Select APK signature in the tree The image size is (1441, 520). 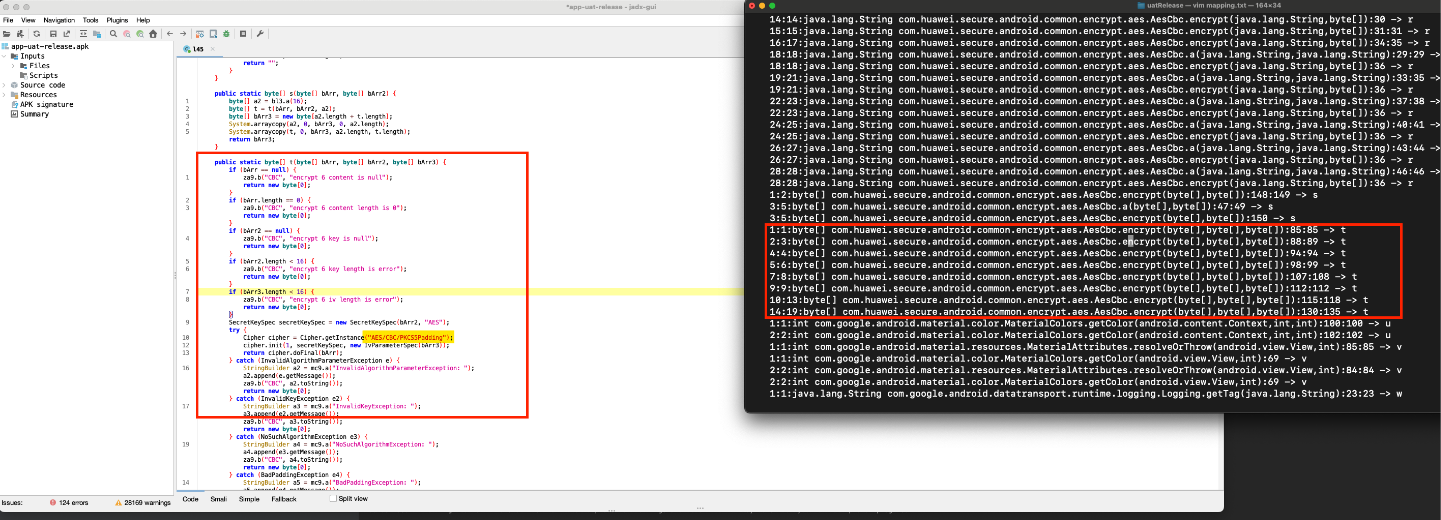coord(41,104)
